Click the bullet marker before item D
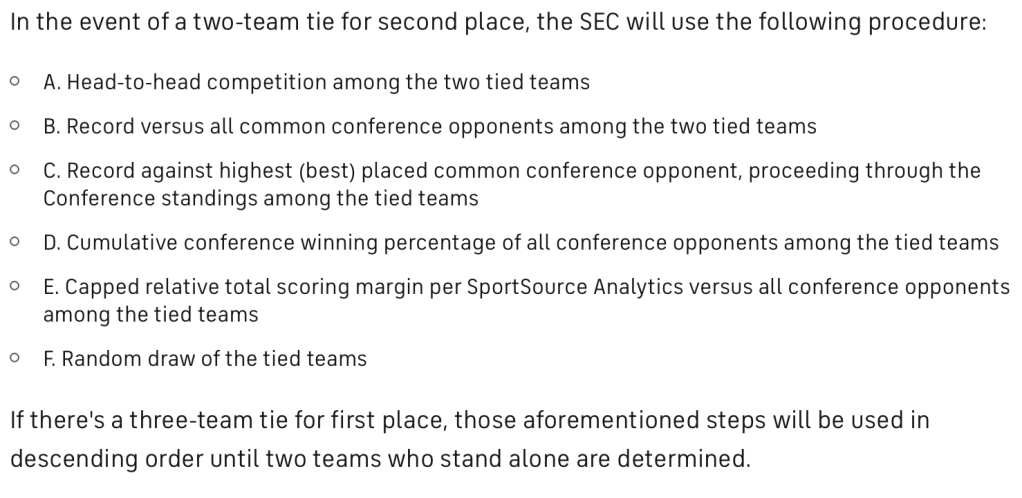Viewport: 1022px width, 498px height. pos(14,243)
